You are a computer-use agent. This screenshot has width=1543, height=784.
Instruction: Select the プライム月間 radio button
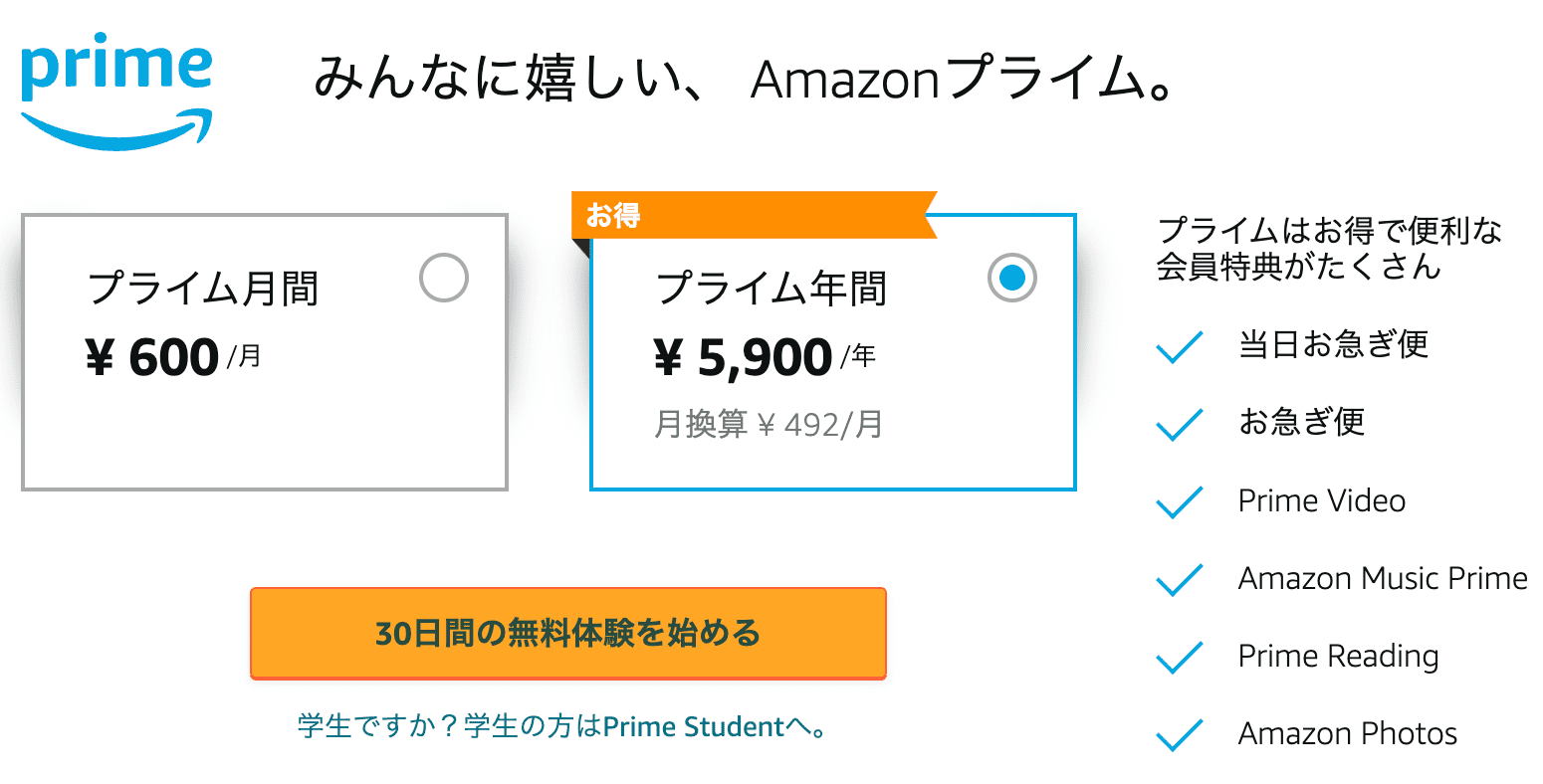pyautogui.click(x=444, y=279)
